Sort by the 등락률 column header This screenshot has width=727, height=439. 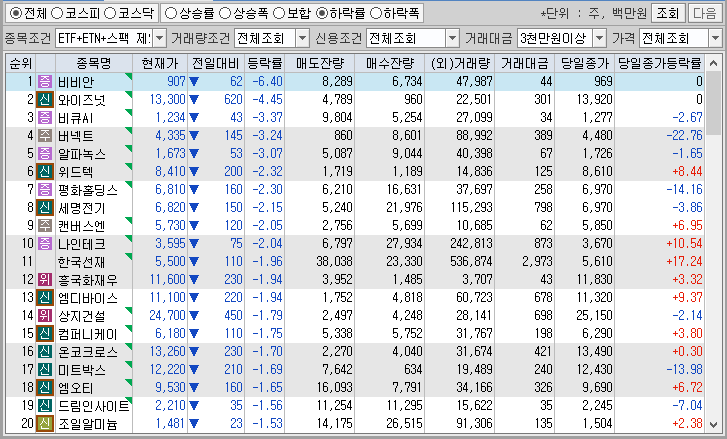(x=265, y=63)
